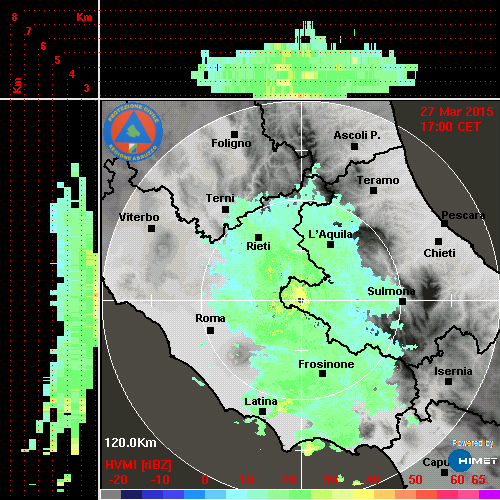
Task: Click the 17:00 CET timestamp
Action: [450, 127]
